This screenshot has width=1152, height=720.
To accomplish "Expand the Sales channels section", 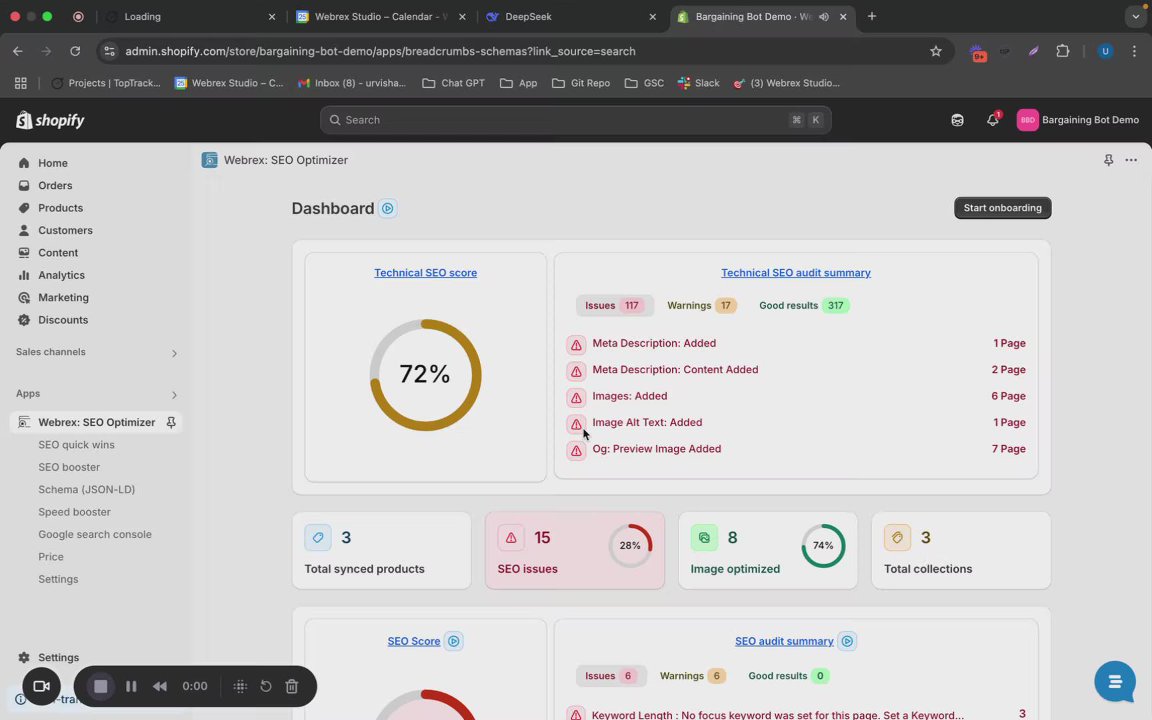I will [174, 353].
